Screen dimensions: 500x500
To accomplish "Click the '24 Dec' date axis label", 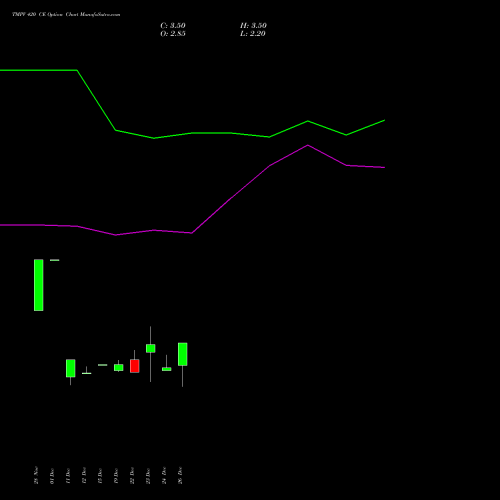I will [164, 476].
